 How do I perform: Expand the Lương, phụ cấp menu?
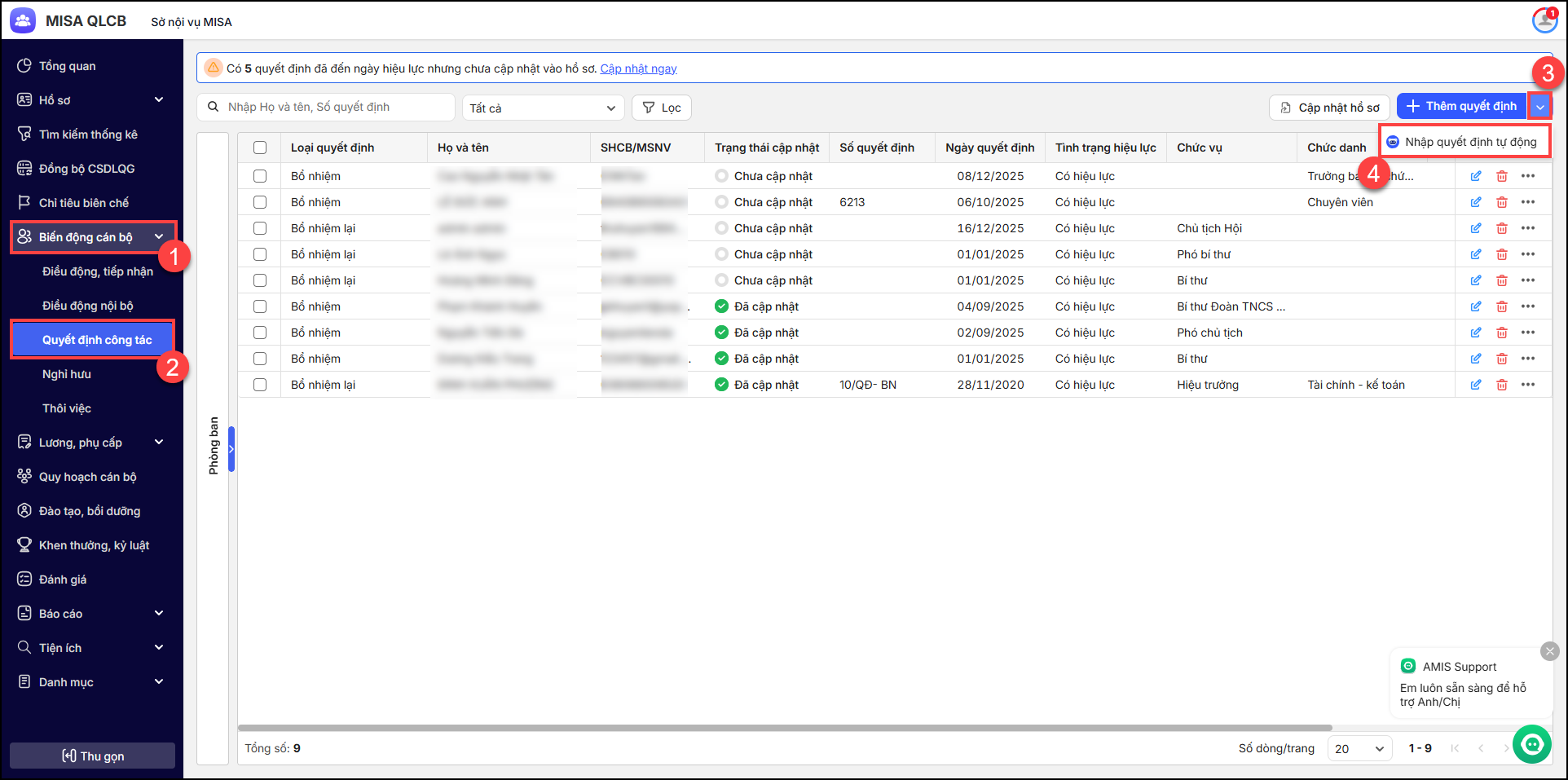pos(91,443)
